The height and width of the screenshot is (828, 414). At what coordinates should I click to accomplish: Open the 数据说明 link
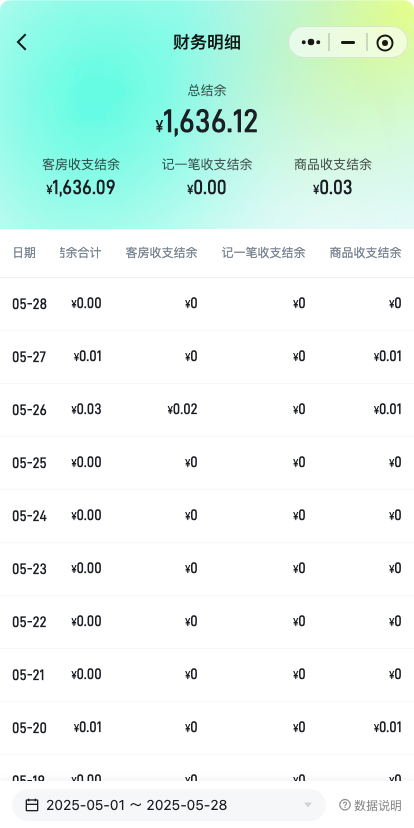(370, 805)
